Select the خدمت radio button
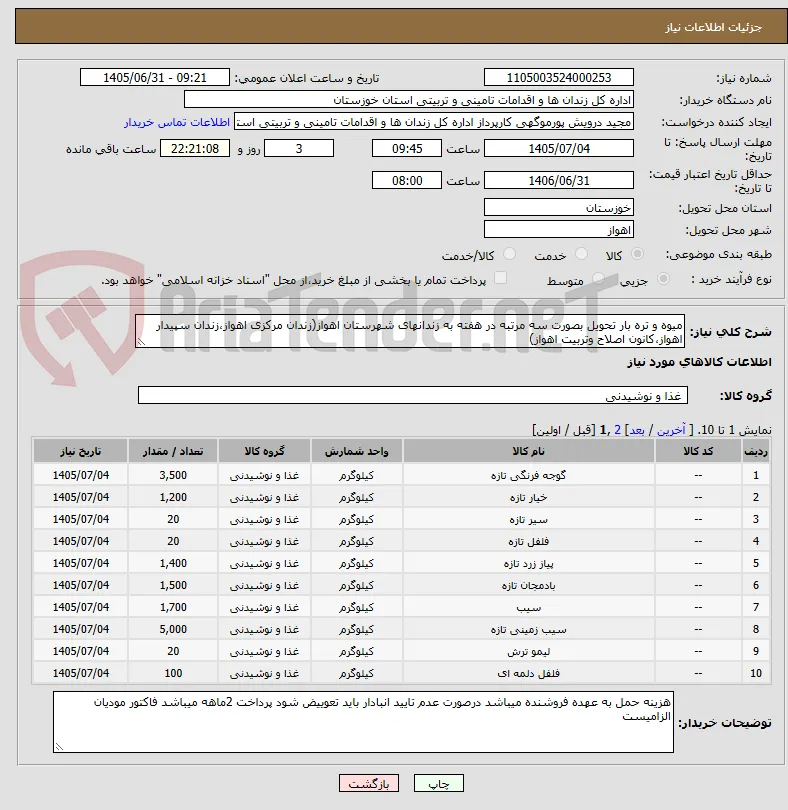This screenshot has width=788, height=810. pyautogui.click(x=581, y=254)
